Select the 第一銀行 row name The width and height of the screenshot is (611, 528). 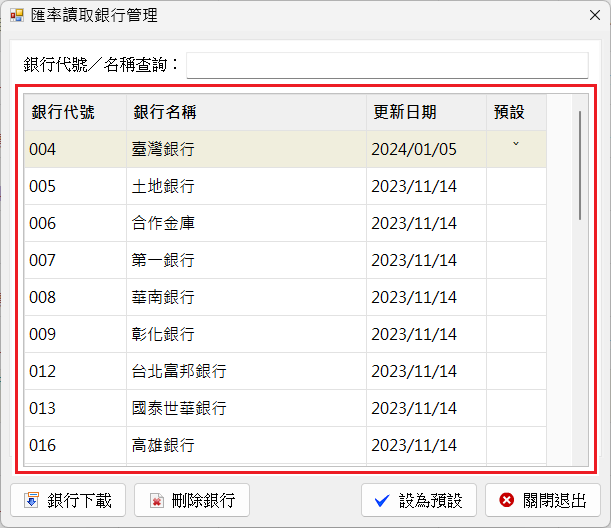click(x=246, y=260)
